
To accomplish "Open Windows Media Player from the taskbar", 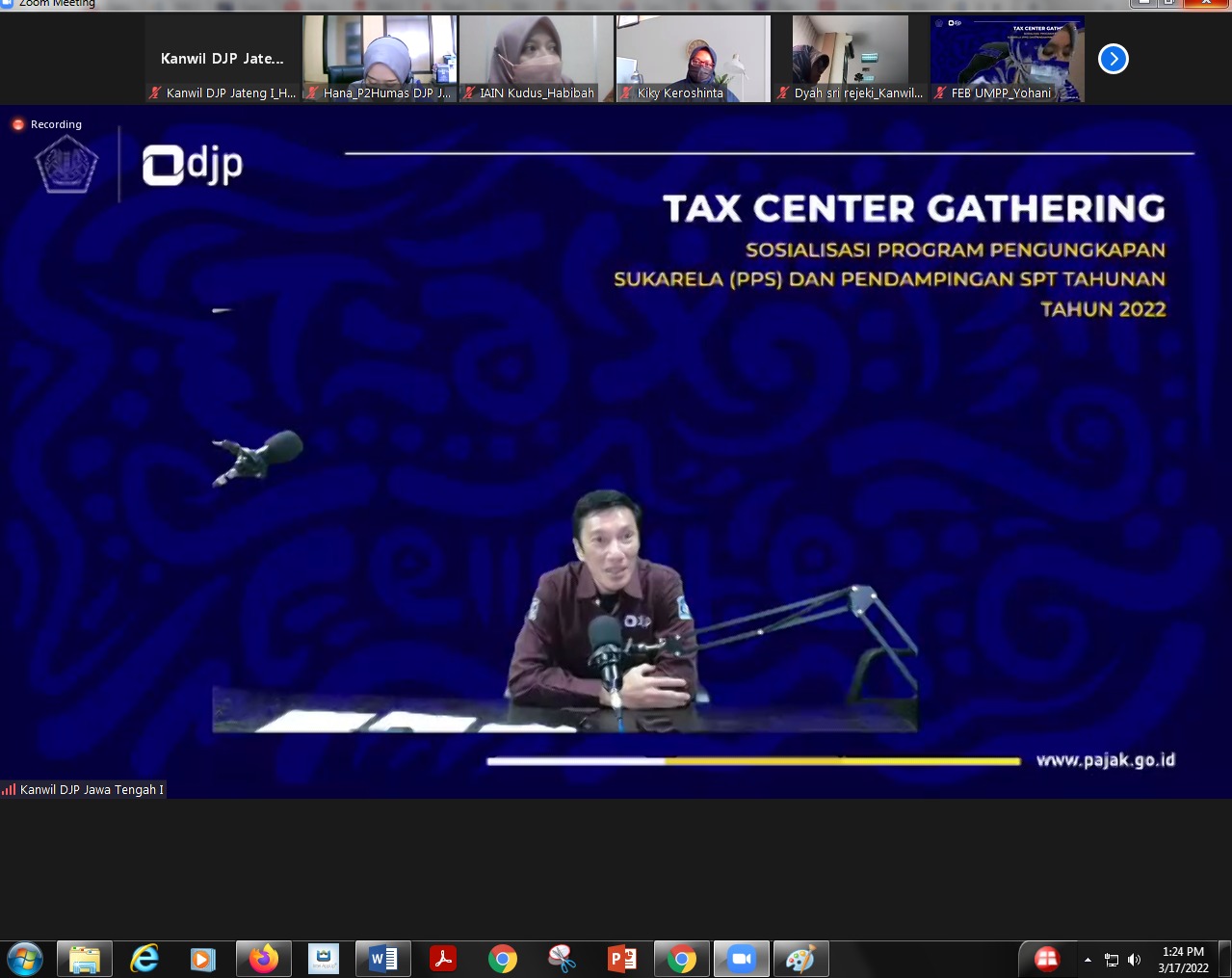I will pos(203,960).
